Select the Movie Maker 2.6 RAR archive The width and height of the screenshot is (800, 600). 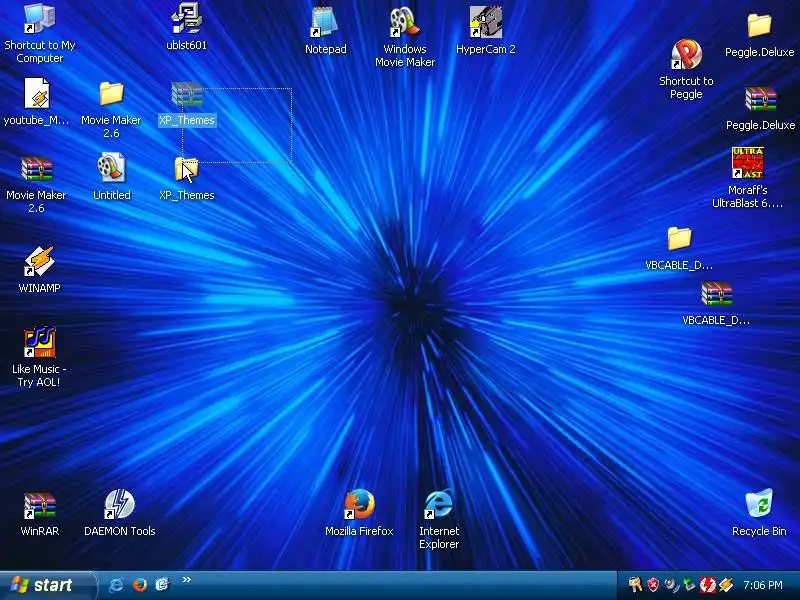36,169
